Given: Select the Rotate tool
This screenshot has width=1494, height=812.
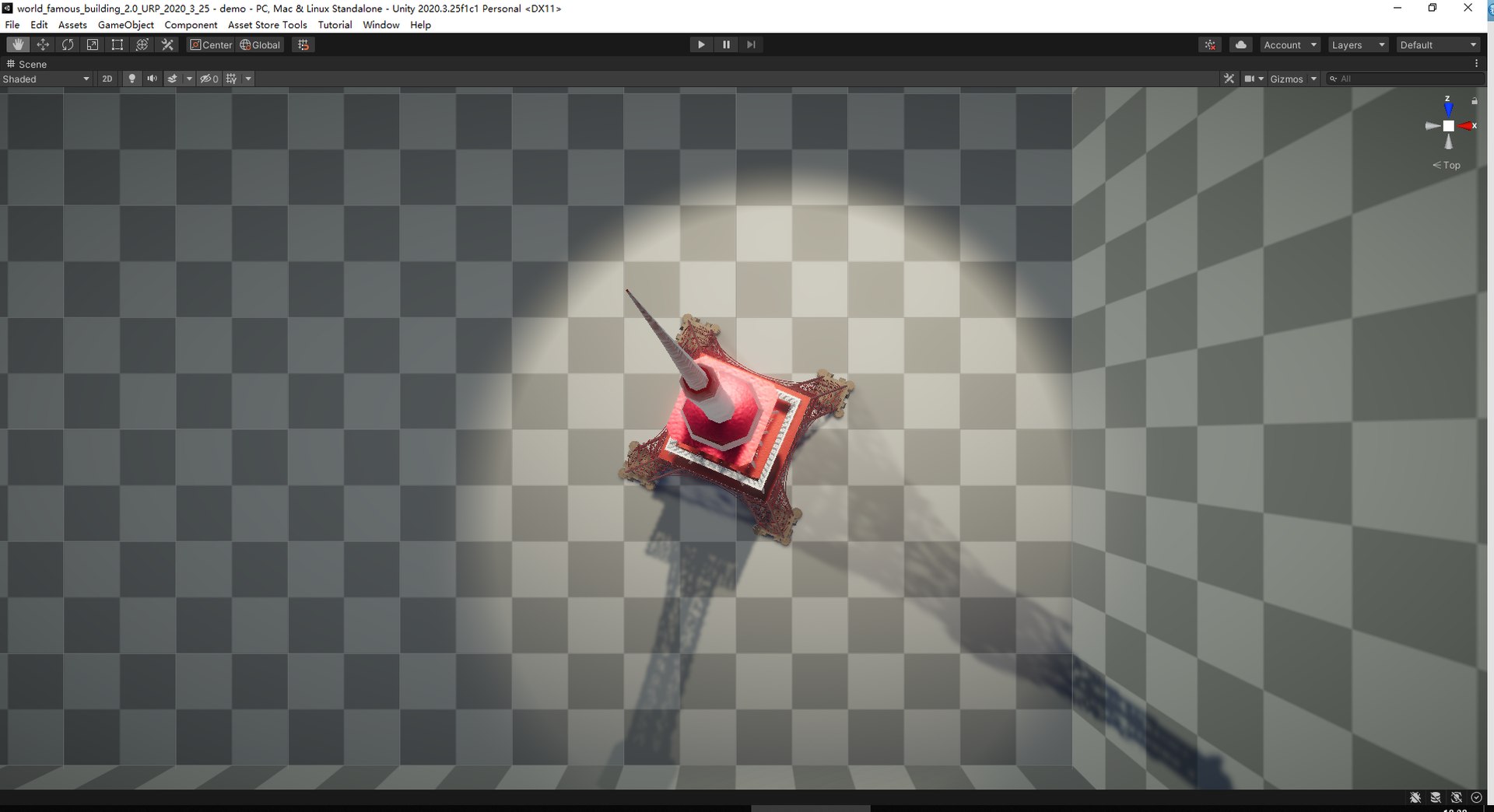Looking at the screenshot, I should tap(68, 45).
